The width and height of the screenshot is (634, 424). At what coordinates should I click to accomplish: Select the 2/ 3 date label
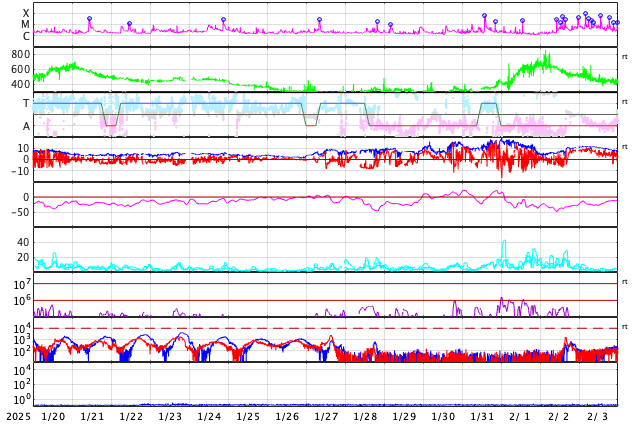598,417
